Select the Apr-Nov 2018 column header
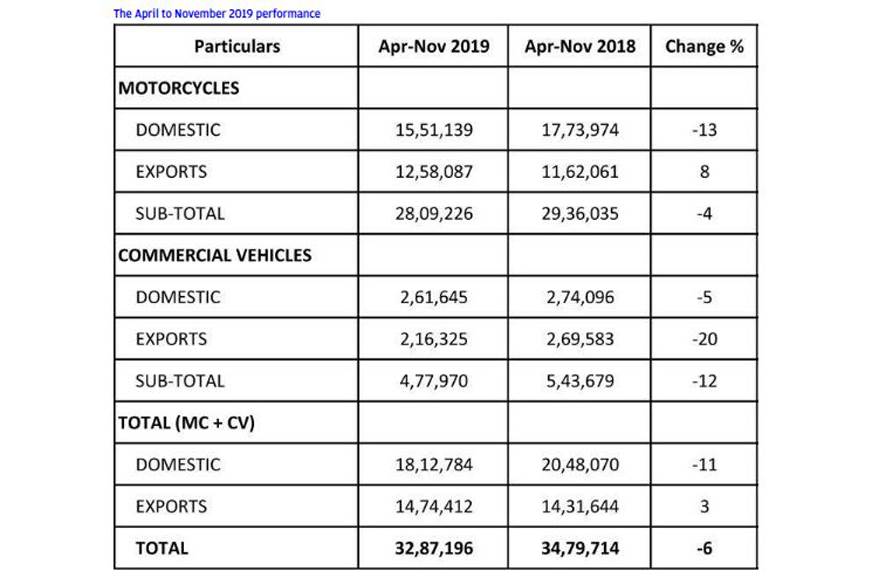 (x=579, y=46)
